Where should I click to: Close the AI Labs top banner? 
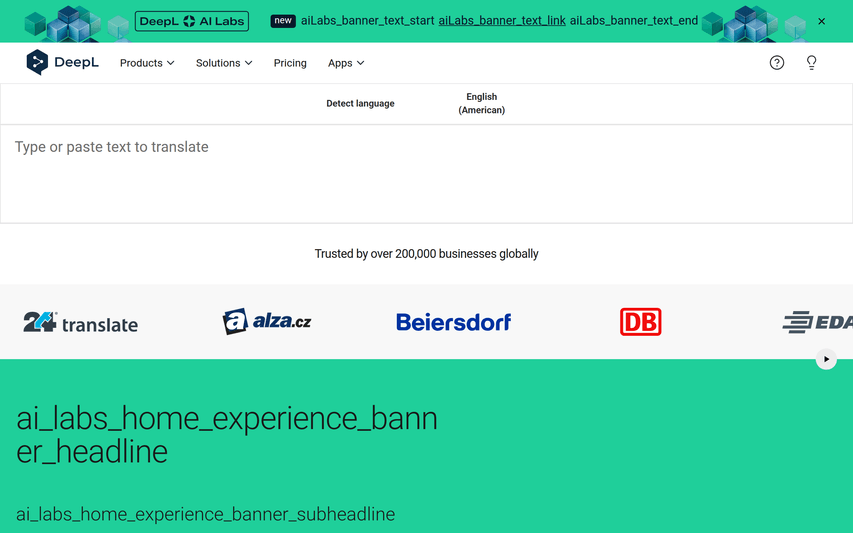pyautogui.click(x=822, y=21)
